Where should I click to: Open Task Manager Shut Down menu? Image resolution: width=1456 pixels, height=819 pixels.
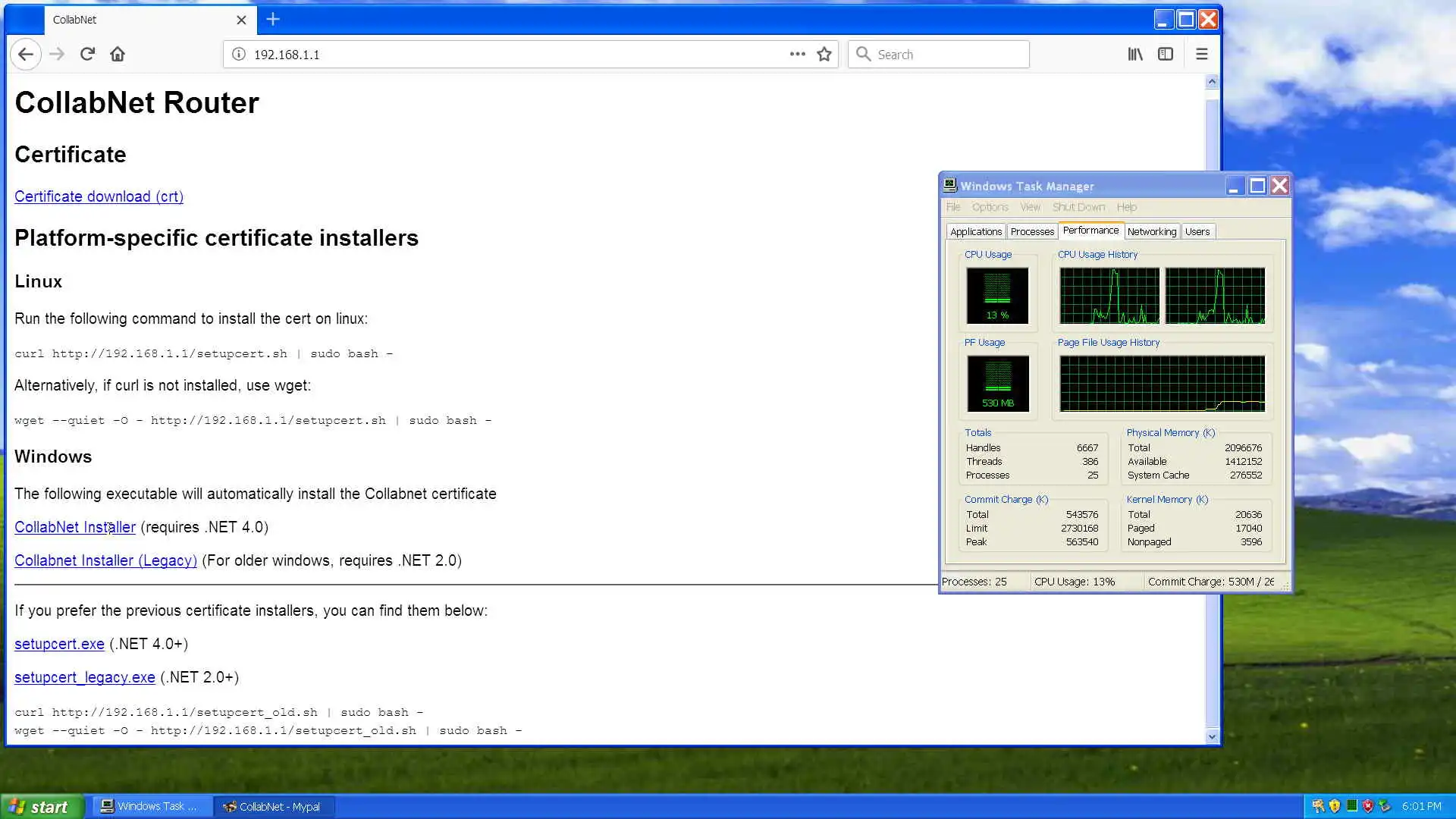coord(1078,207)
